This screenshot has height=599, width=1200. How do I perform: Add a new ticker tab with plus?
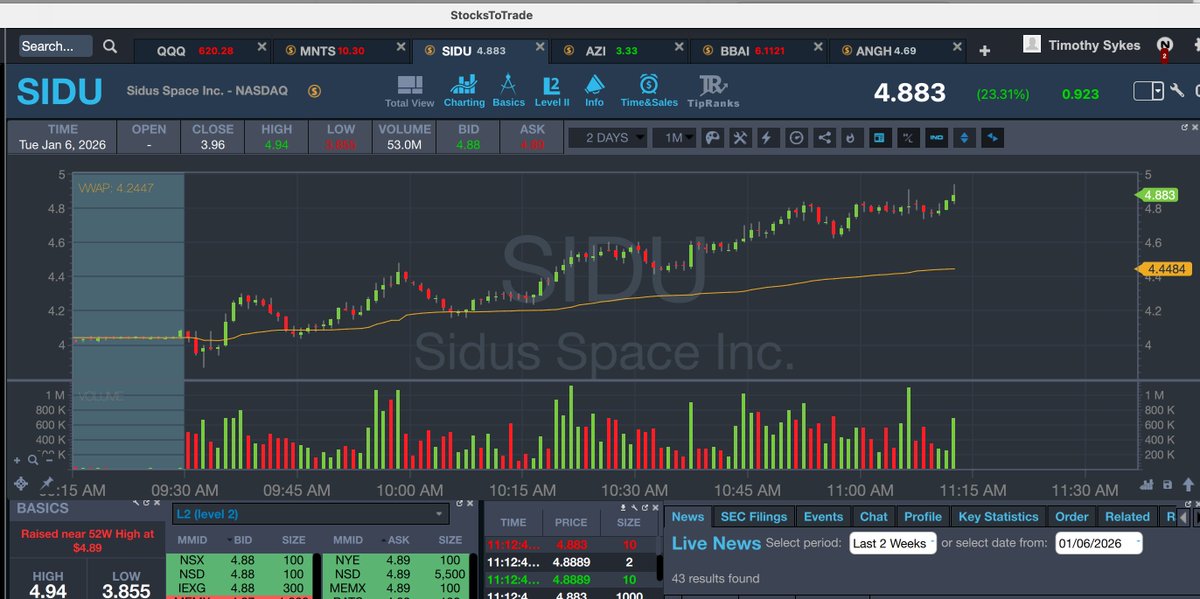point(984,50)
